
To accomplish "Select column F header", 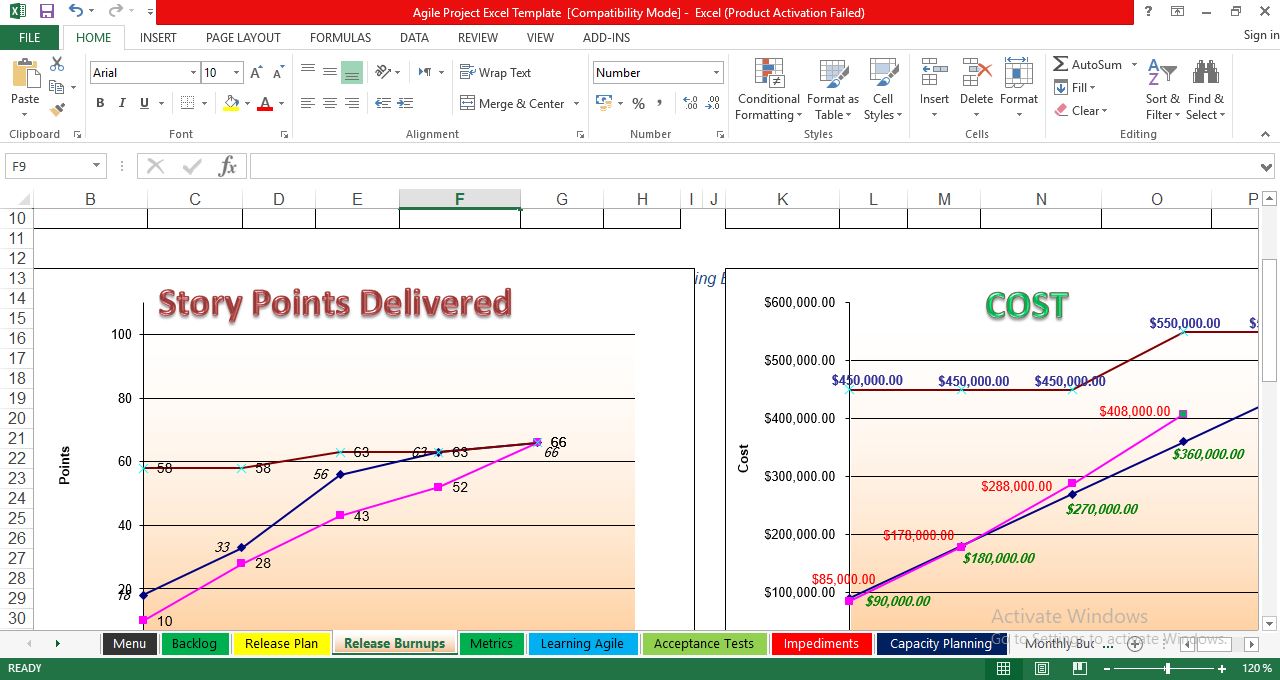I will point(459,199).
